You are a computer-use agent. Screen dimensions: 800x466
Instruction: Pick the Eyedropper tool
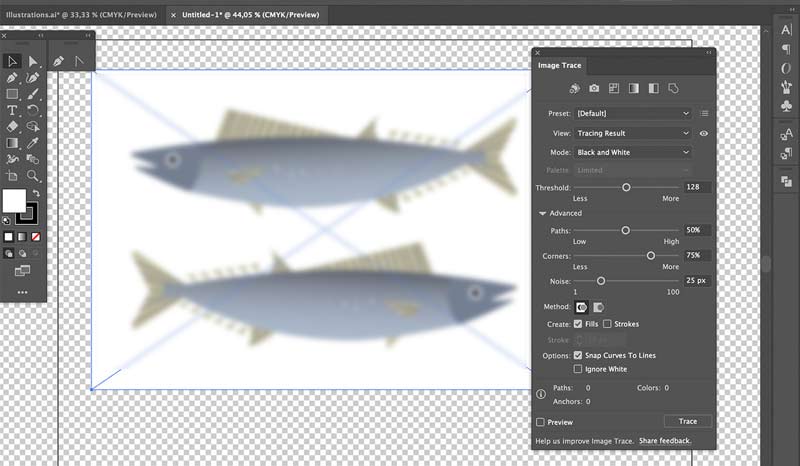(x=33, y=143)
